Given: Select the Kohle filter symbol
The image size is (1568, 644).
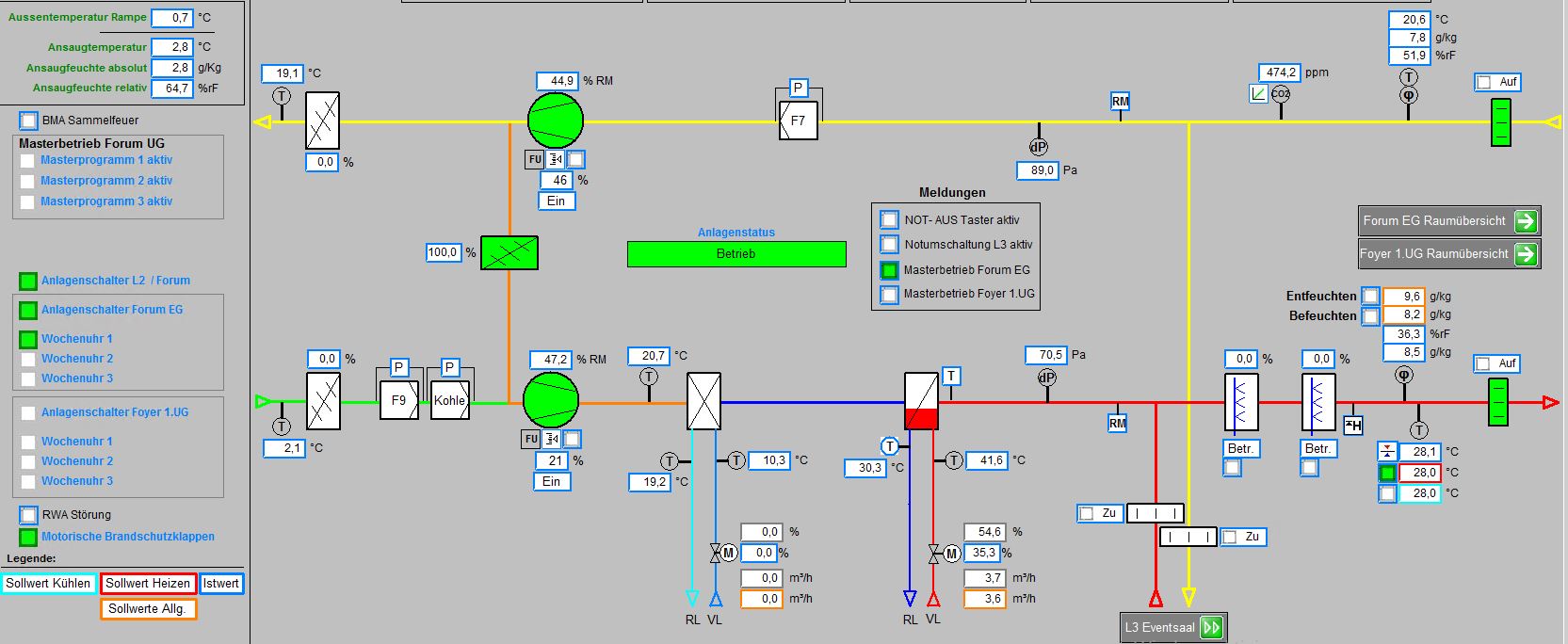Looking at the screenshot, I should pyautogui.click(x=450, y=400).
